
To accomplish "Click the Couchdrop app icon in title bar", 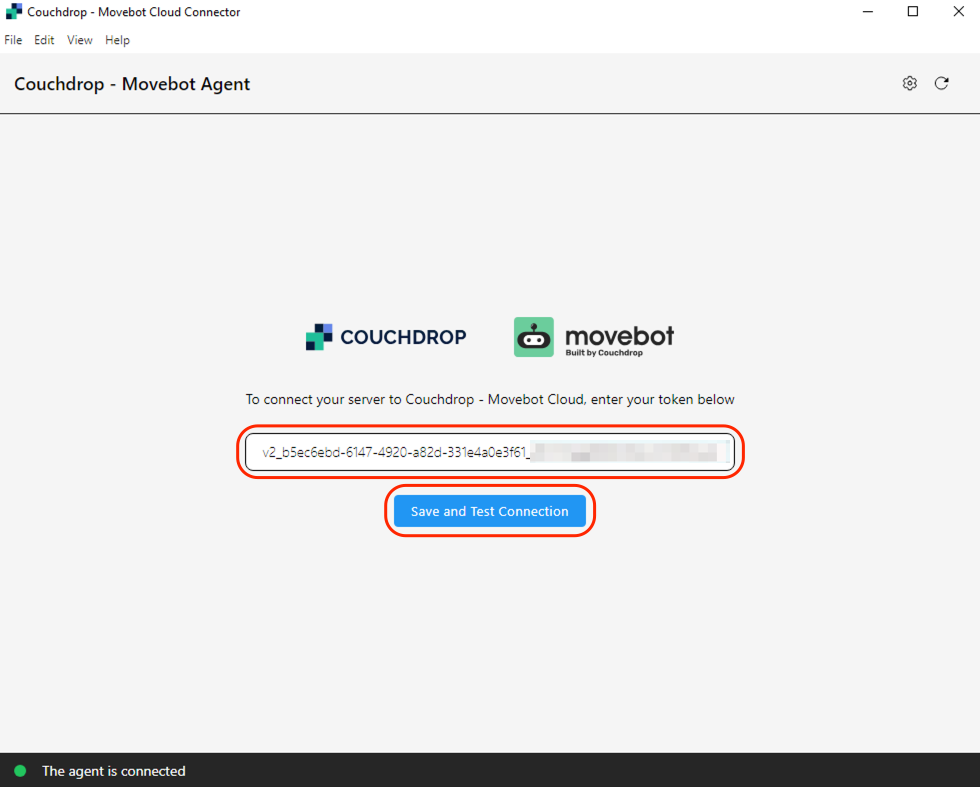I will click(x=13, y=12).
